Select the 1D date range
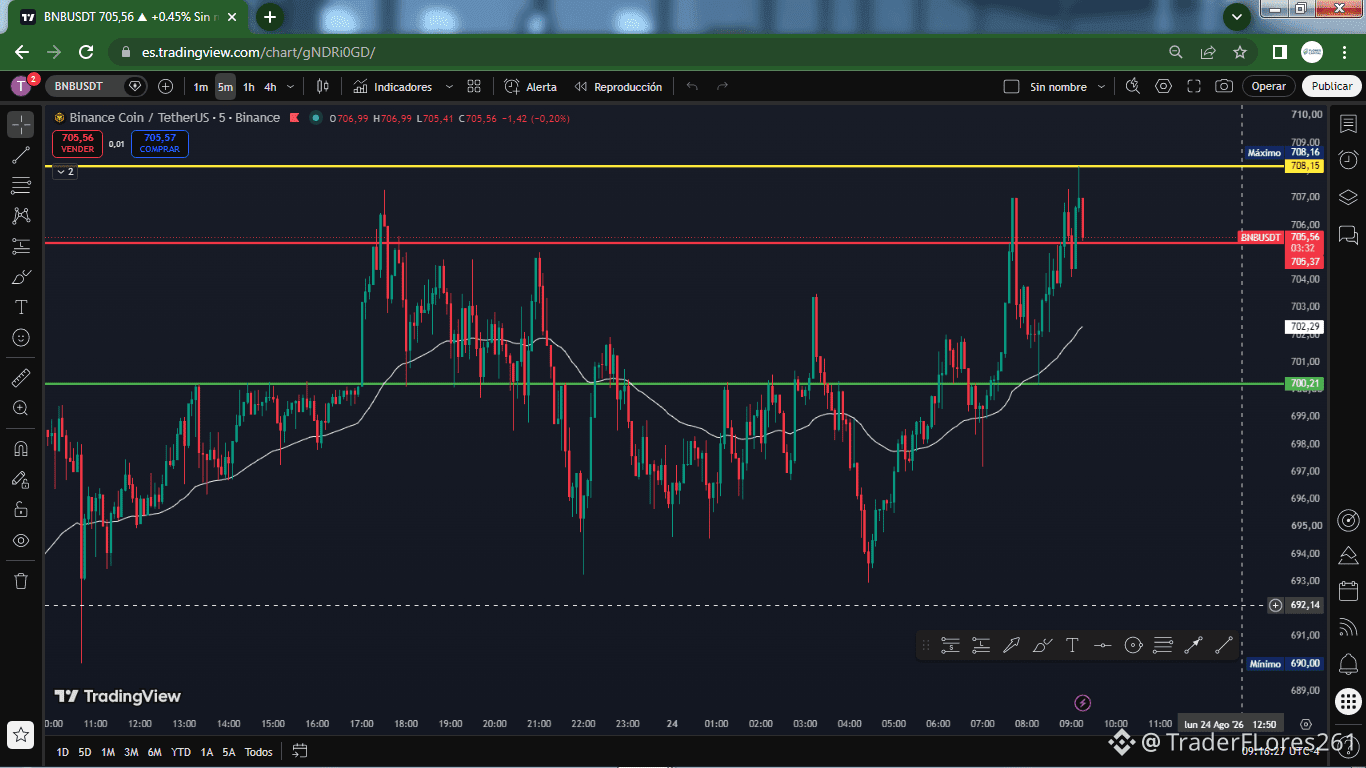 pos(63,752)
